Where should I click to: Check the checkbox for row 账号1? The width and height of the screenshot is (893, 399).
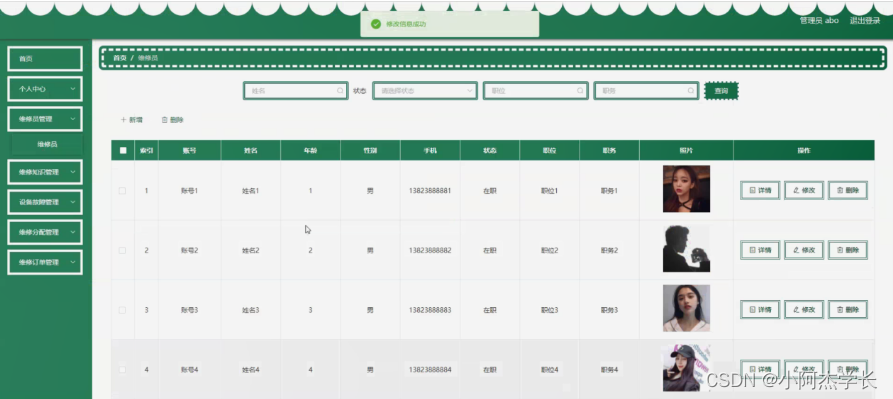122,191
